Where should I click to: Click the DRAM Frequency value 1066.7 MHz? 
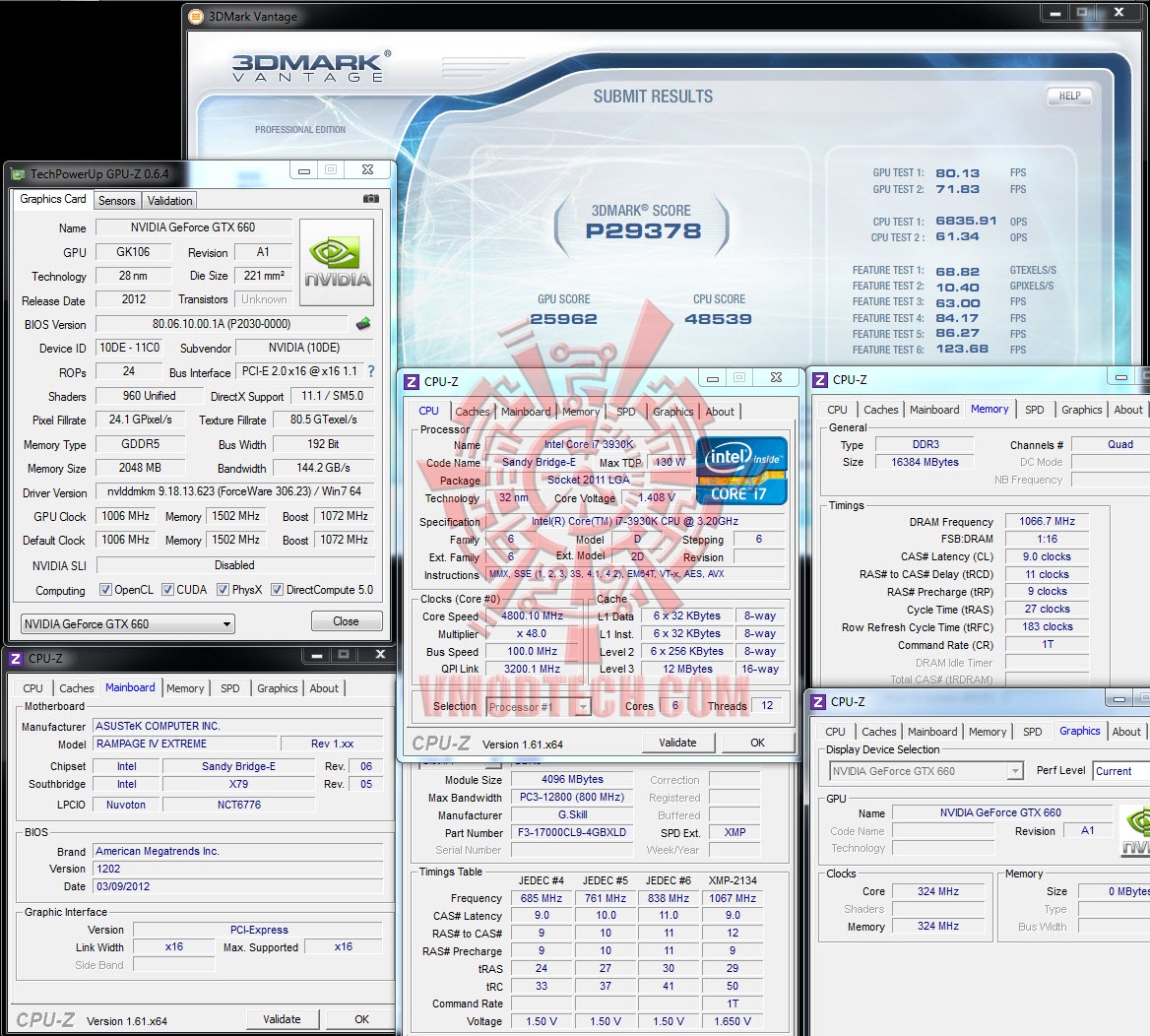click(x=1047, y=521)
